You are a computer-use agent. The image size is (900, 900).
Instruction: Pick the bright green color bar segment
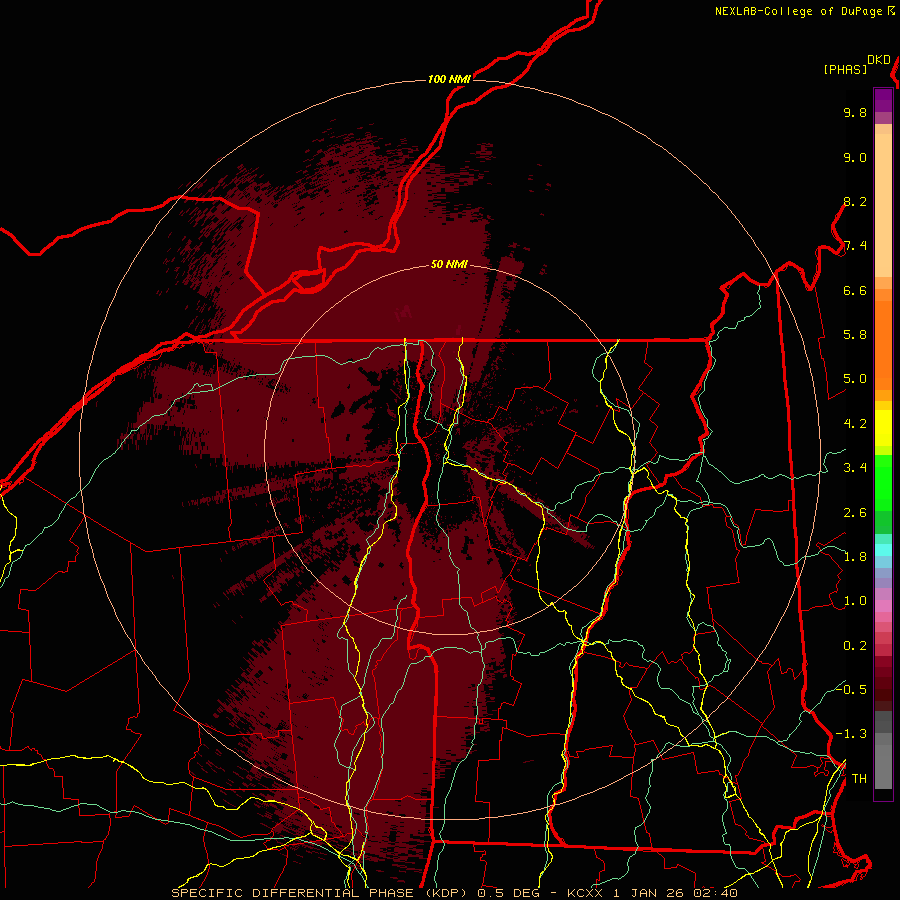coord(883,482)
